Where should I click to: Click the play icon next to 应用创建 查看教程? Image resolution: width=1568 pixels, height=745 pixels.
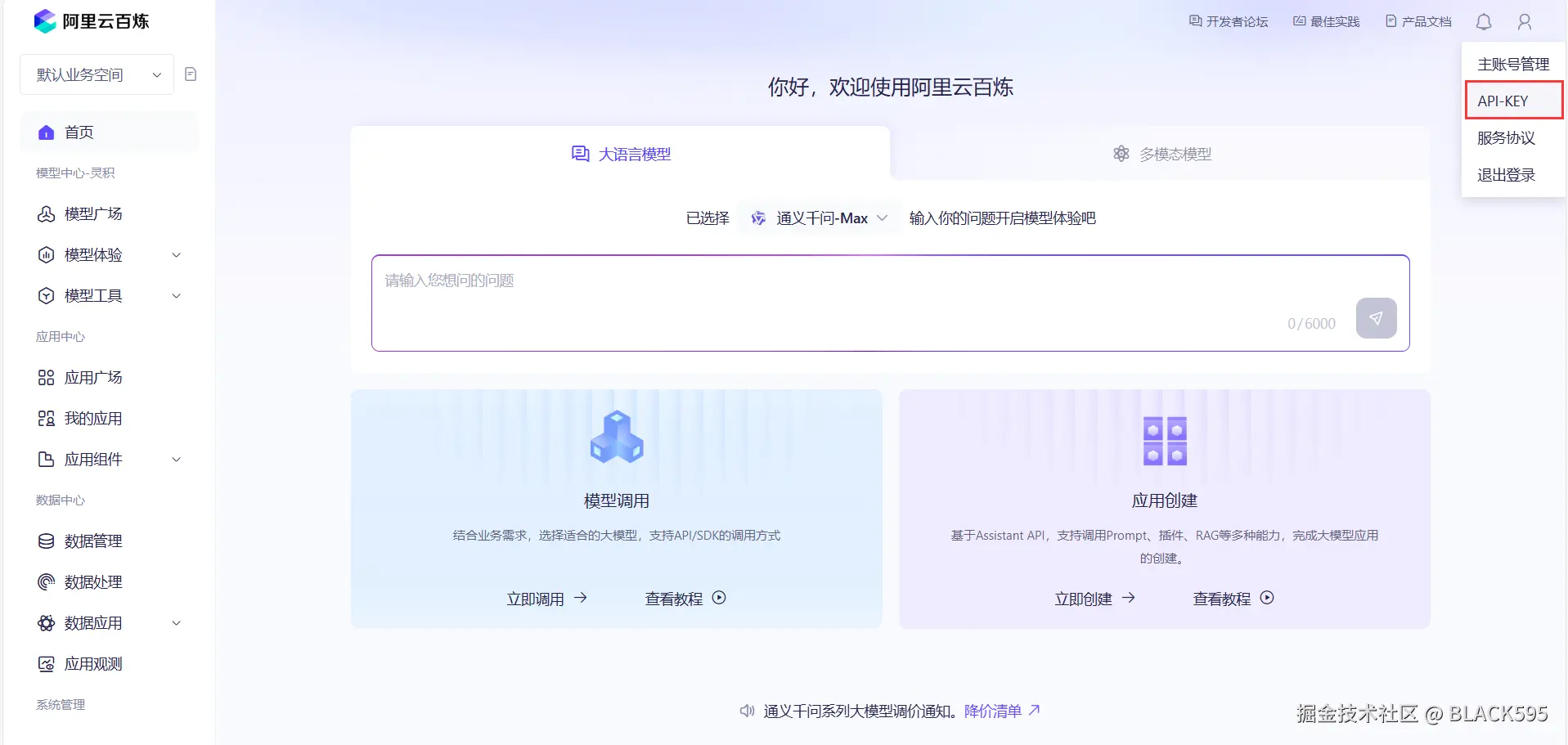(1267, 598)
